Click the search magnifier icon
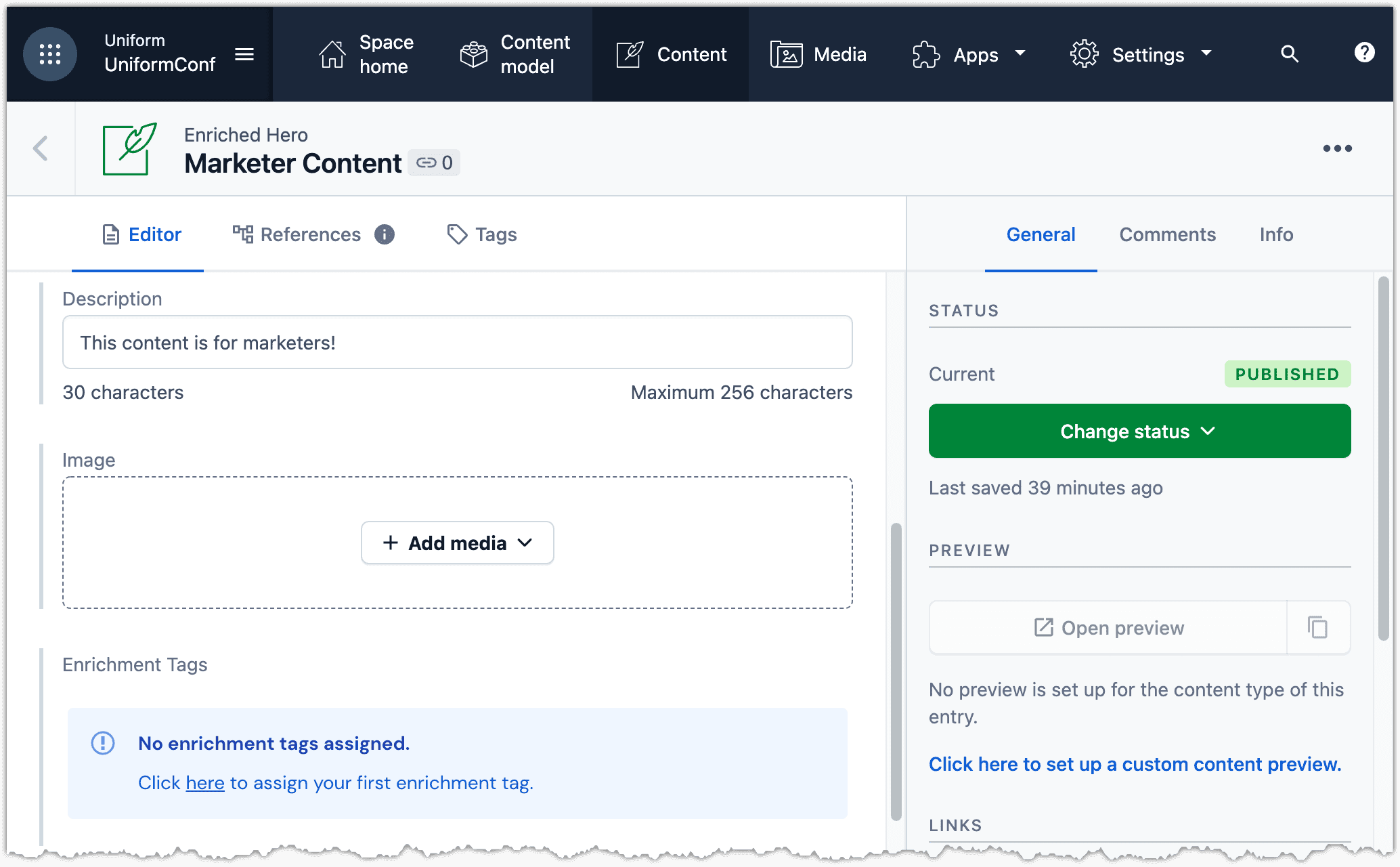 point(1290,54)
